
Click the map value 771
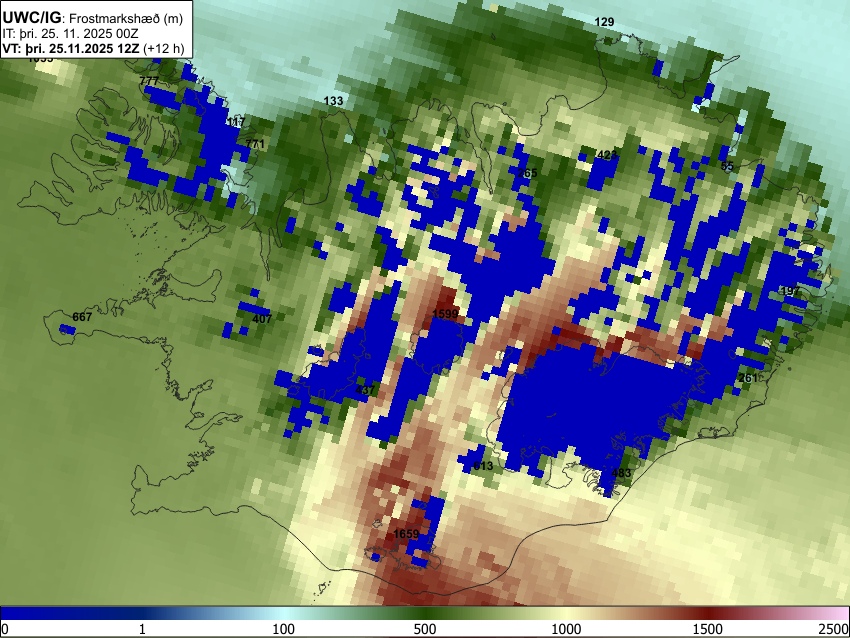(255, 144)
